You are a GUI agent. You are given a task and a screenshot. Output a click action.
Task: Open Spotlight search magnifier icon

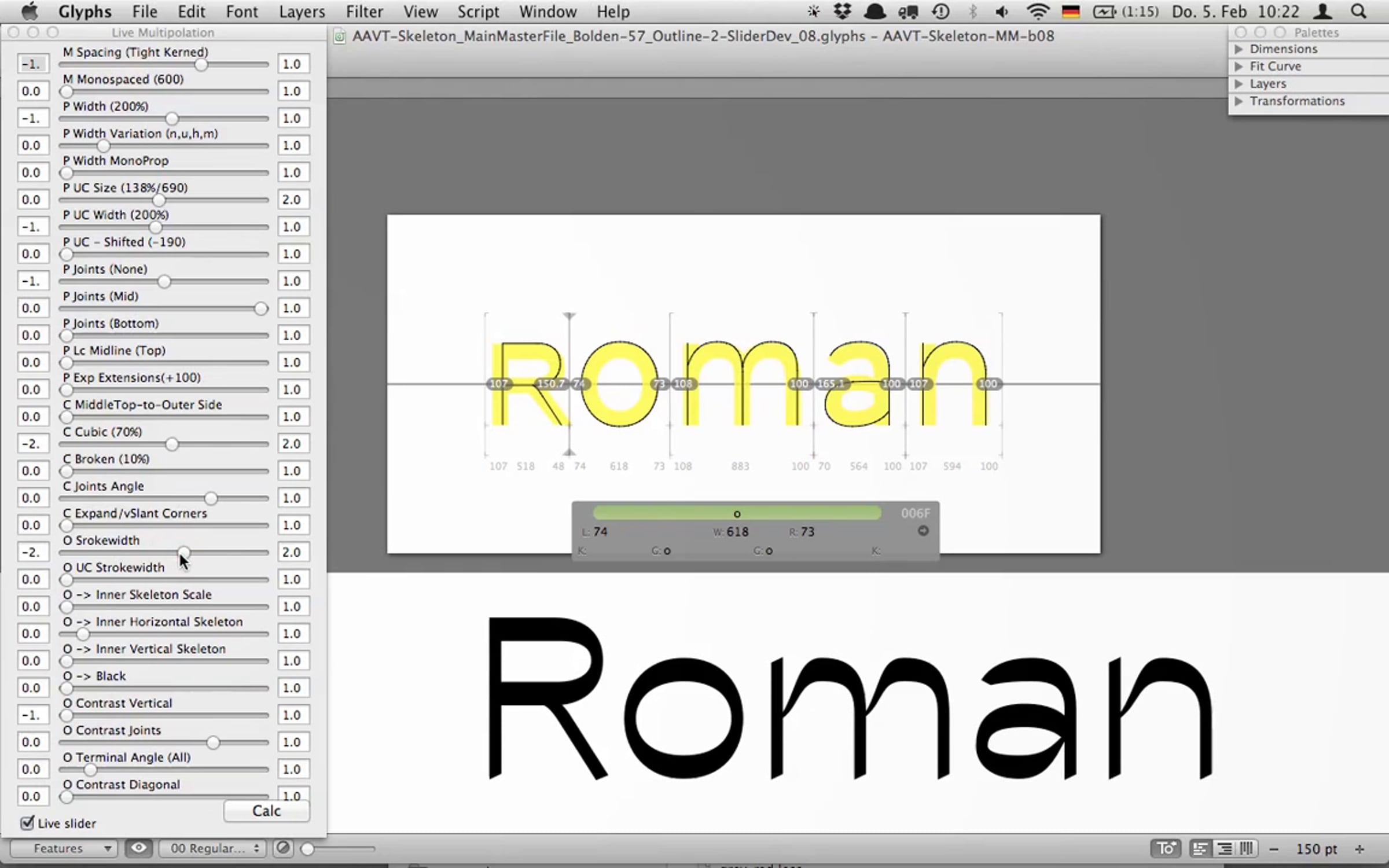pyautogui.click(x=1358, y=12)
